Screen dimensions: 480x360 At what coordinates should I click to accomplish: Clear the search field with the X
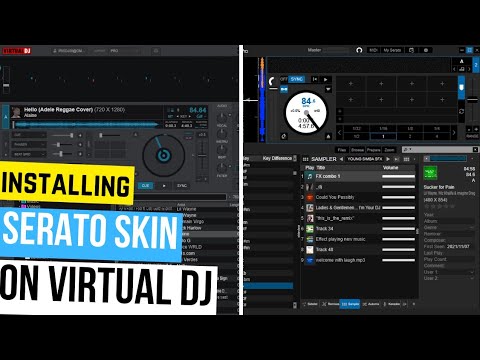(475, 150)
